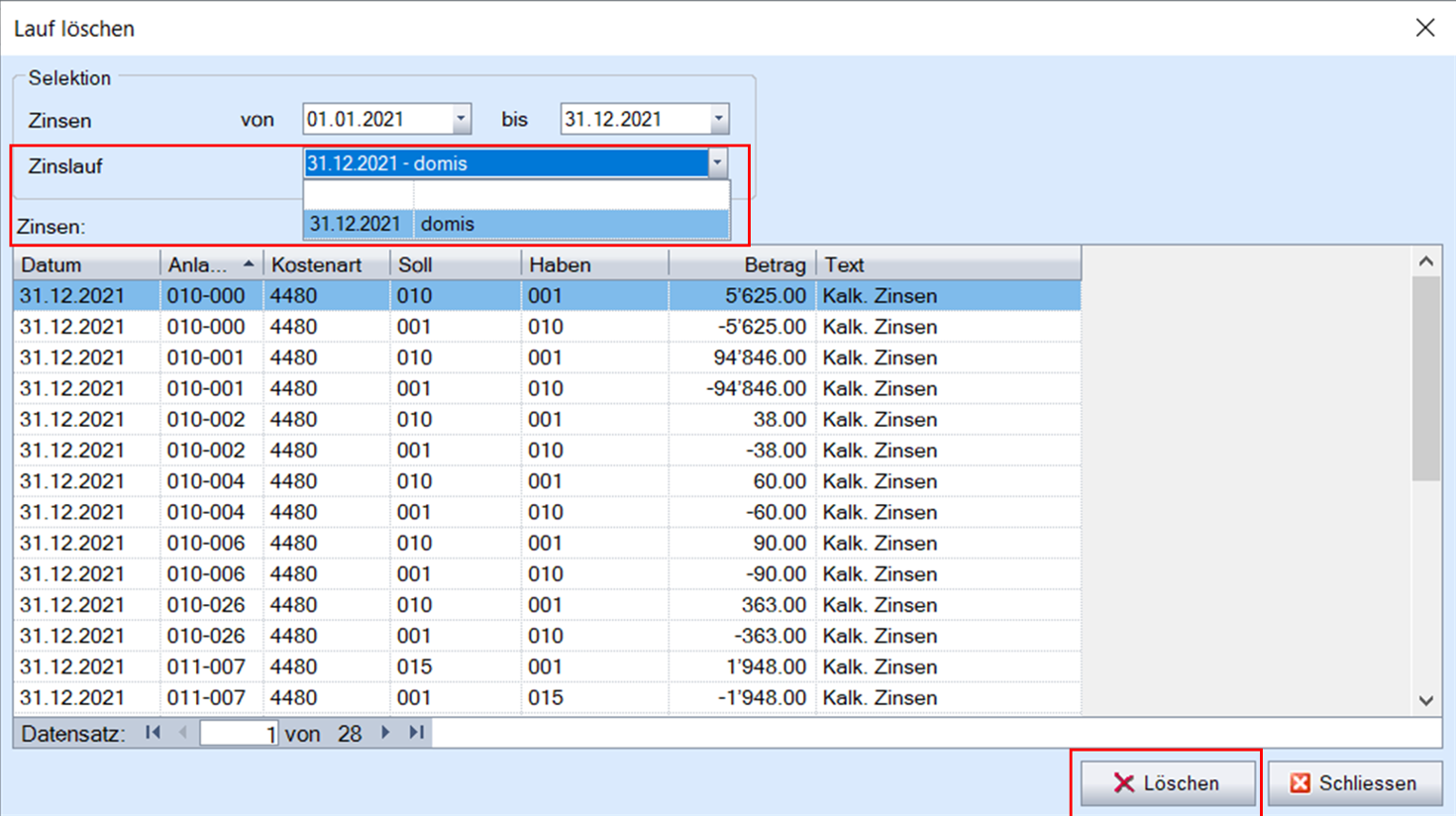This screenshot has width=1456, height=816.
Task: Go to first record in navigator
Action: click(x=153, y=733)
